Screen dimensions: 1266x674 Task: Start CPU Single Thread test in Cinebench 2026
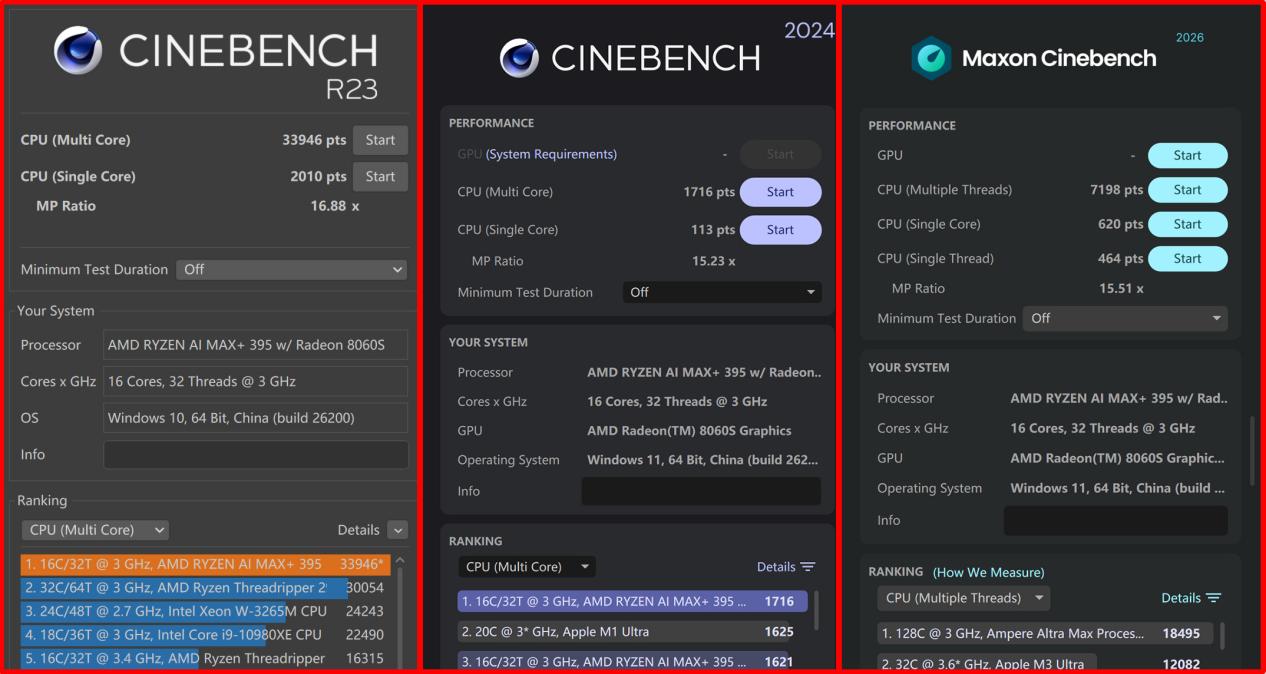1187,258
